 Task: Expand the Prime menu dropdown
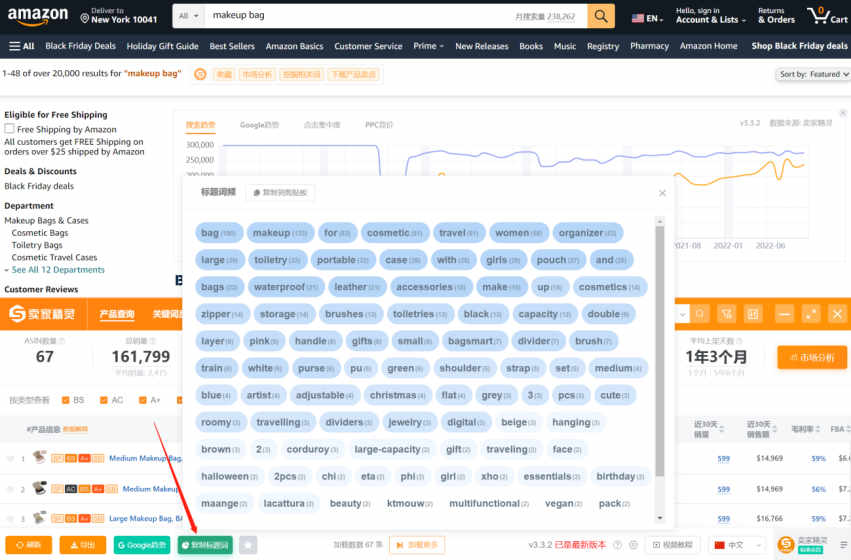428,46
